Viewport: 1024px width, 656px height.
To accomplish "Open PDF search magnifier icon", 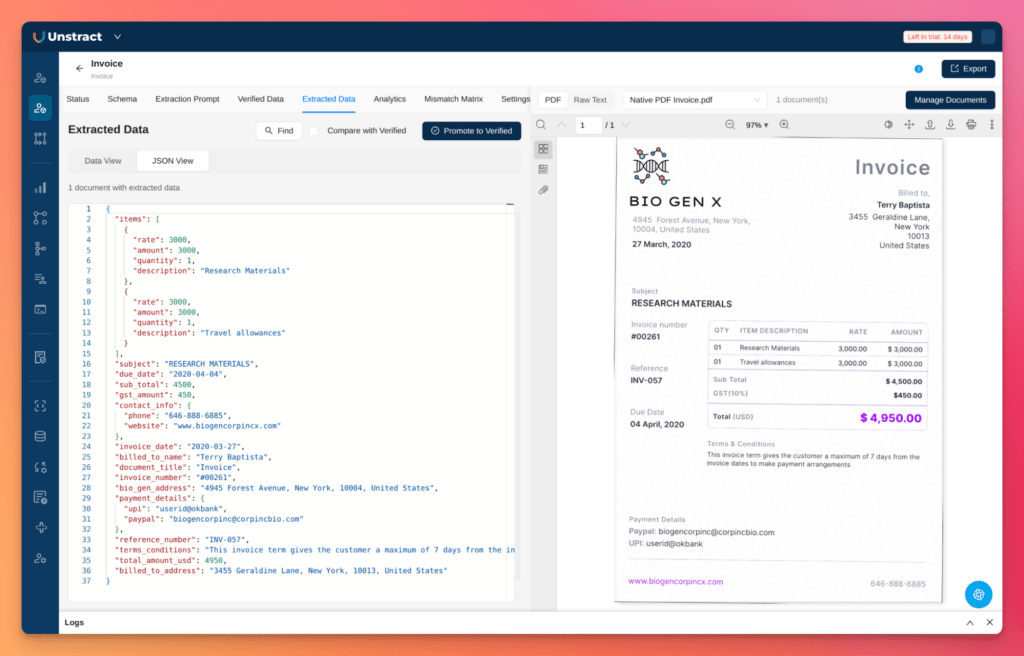I will (541, 125).
